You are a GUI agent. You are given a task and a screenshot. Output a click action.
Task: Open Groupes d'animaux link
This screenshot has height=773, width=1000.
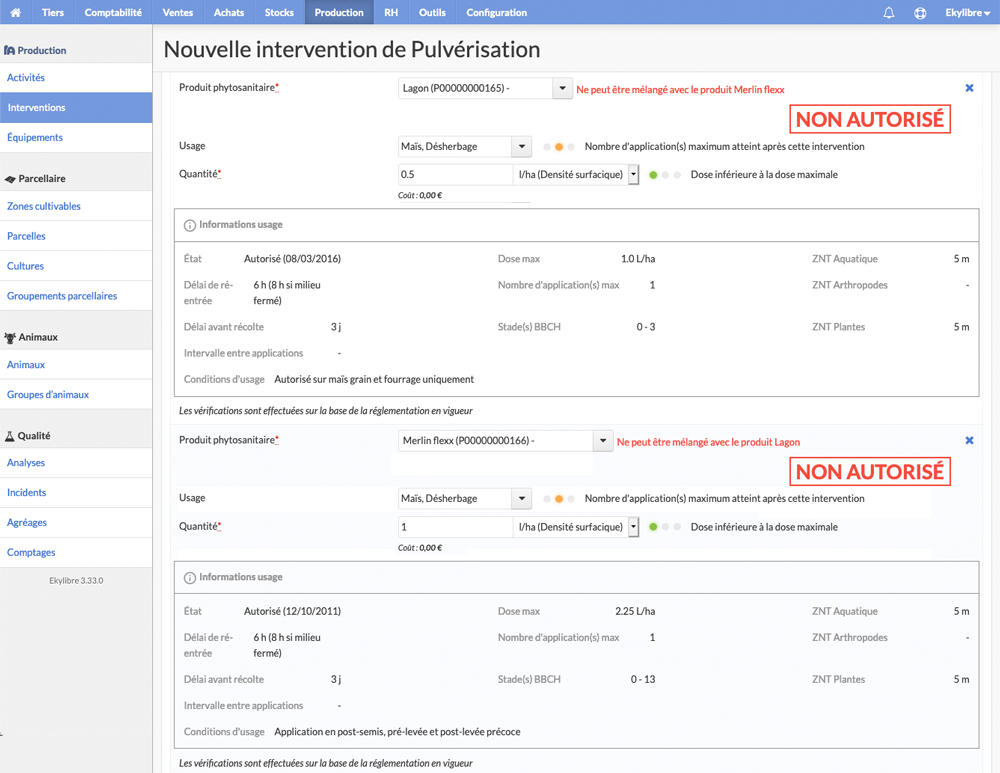point(48,395)
